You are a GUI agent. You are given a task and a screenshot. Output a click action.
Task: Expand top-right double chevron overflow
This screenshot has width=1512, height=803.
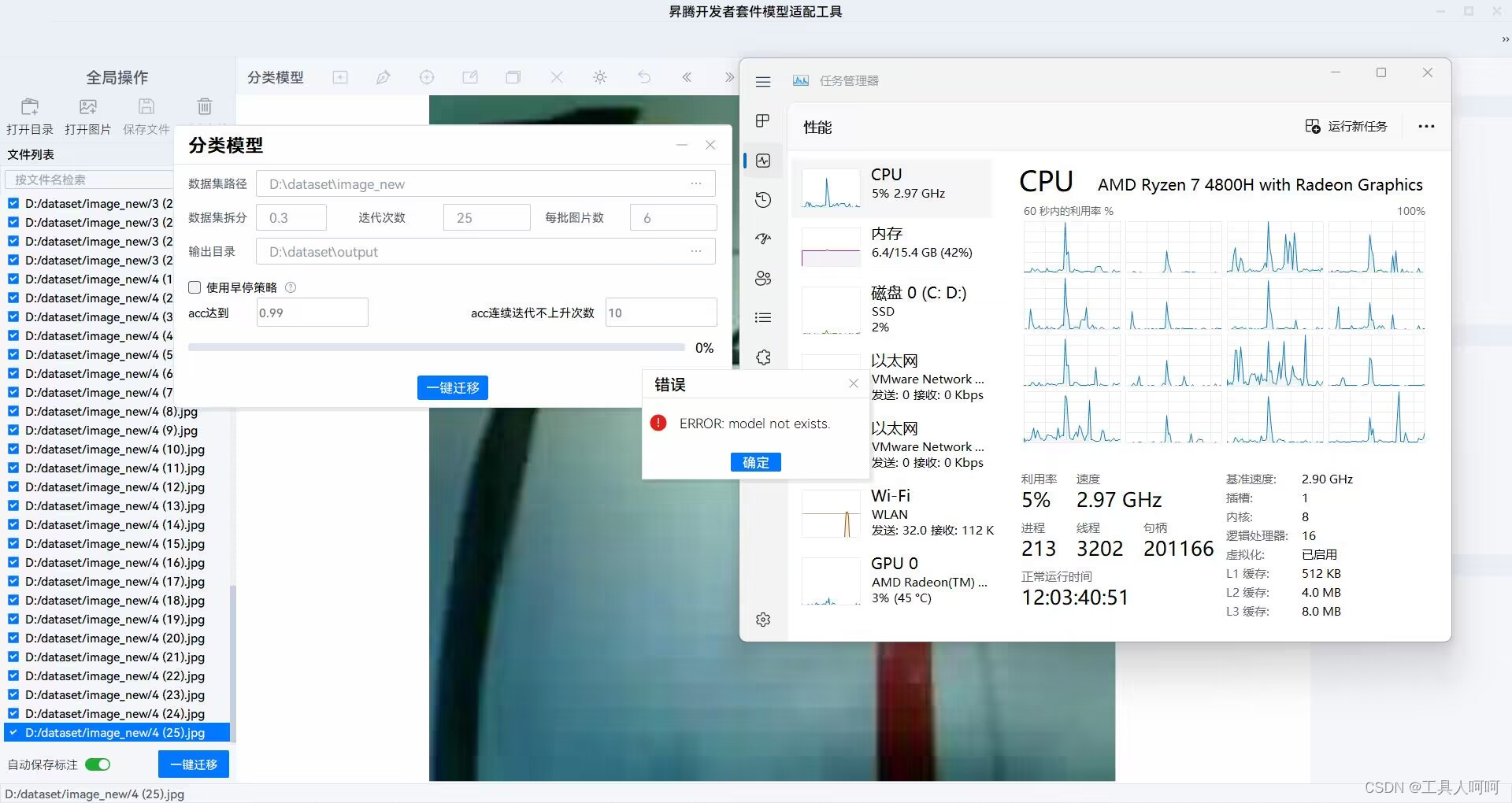tap(1505, 39)
